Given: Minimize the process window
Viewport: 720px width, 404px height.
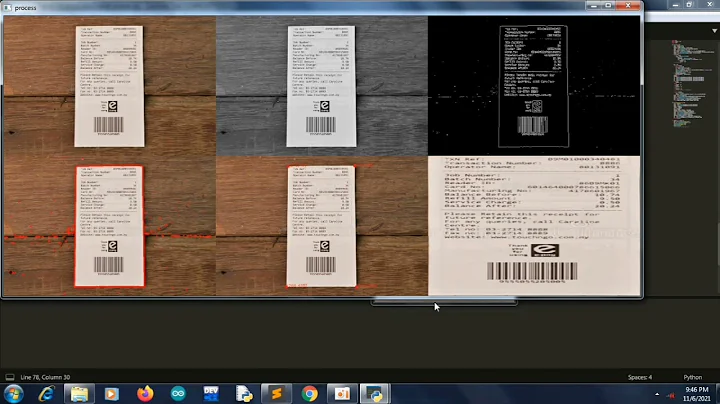Looking at the screenshot, I should pos(593,6).
